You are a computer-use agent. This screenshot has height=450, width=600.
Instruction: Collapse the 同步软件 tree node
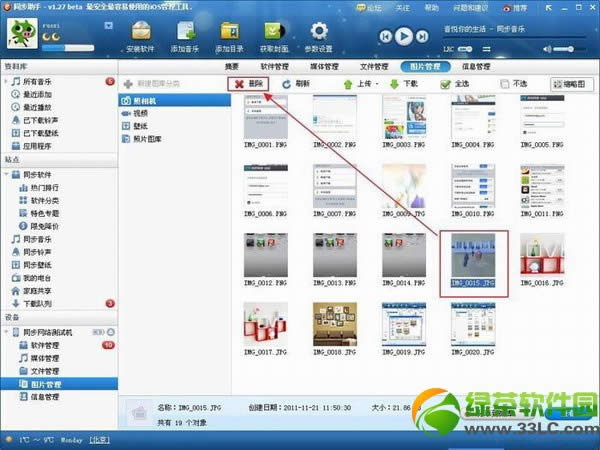pyautogui.click(x=6, y=174)
